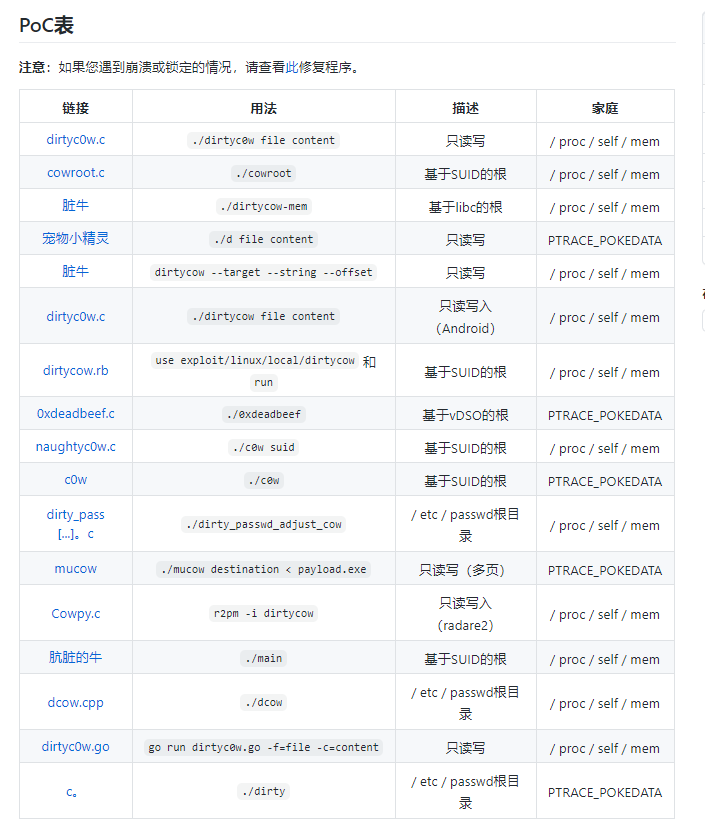
Task: Open the cowroot.c link
Action: pyautogui.click(x=76, y=172)
